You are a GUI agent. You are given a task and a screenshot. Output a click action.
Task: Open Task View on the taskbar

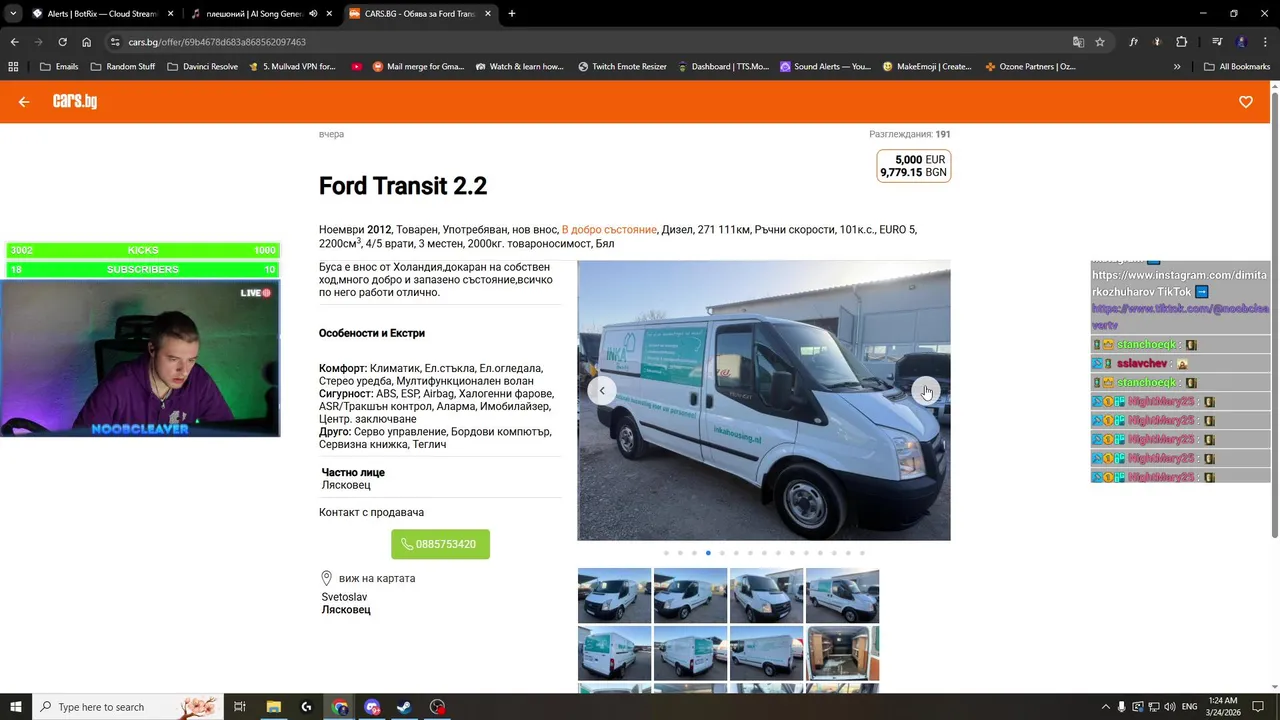(240, 707)
